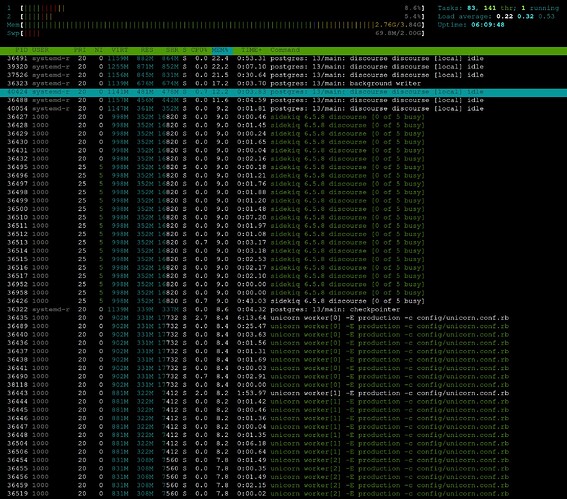Click the highlighted postgres row with 12.2 MEM%

click(284, 92)
